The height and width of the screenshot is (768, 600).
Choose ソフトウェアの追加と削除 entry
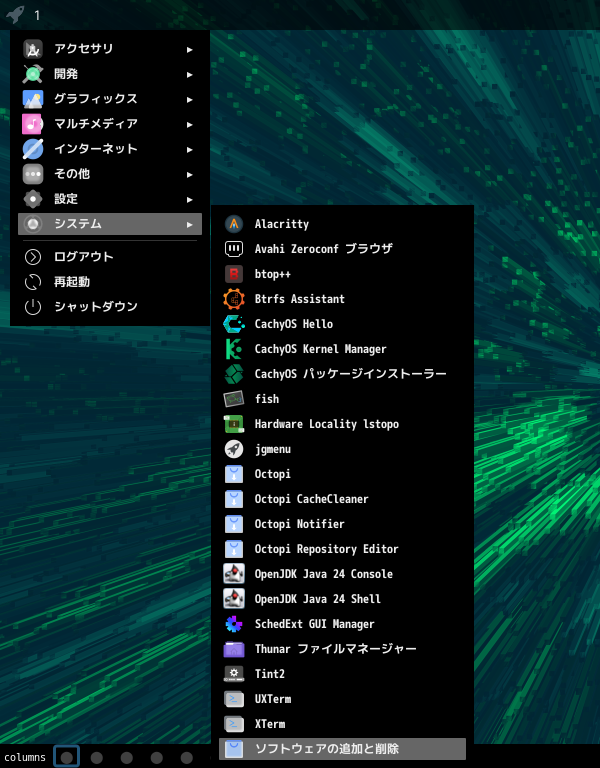342,749
